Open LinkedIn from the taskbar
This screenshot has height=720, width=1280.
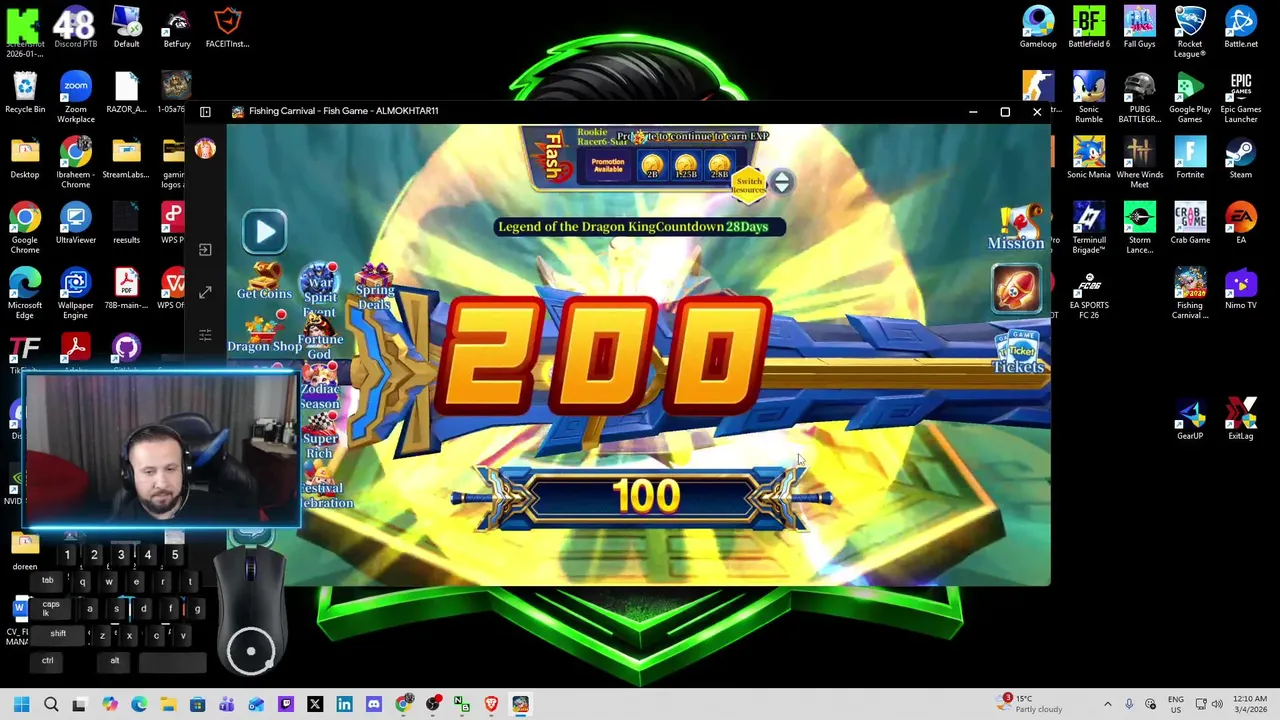[x=344, y=705]
